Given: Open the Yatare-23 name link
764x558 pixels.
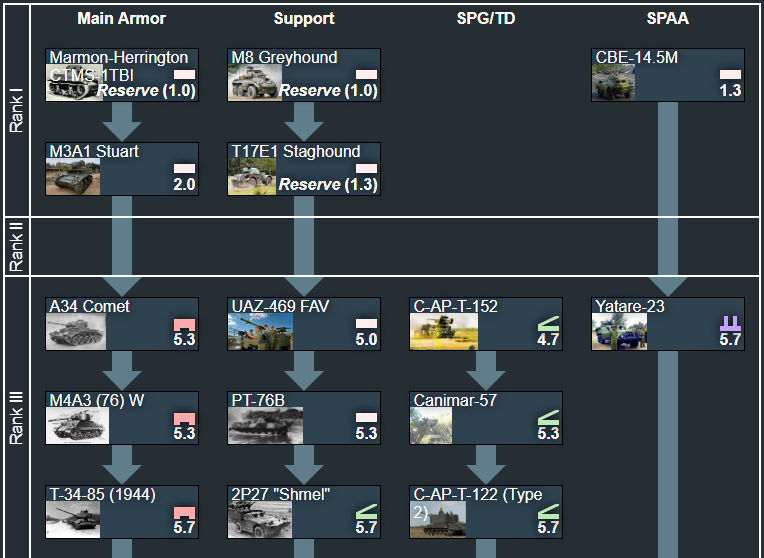Looking at the screenshot, I should 630,307.
